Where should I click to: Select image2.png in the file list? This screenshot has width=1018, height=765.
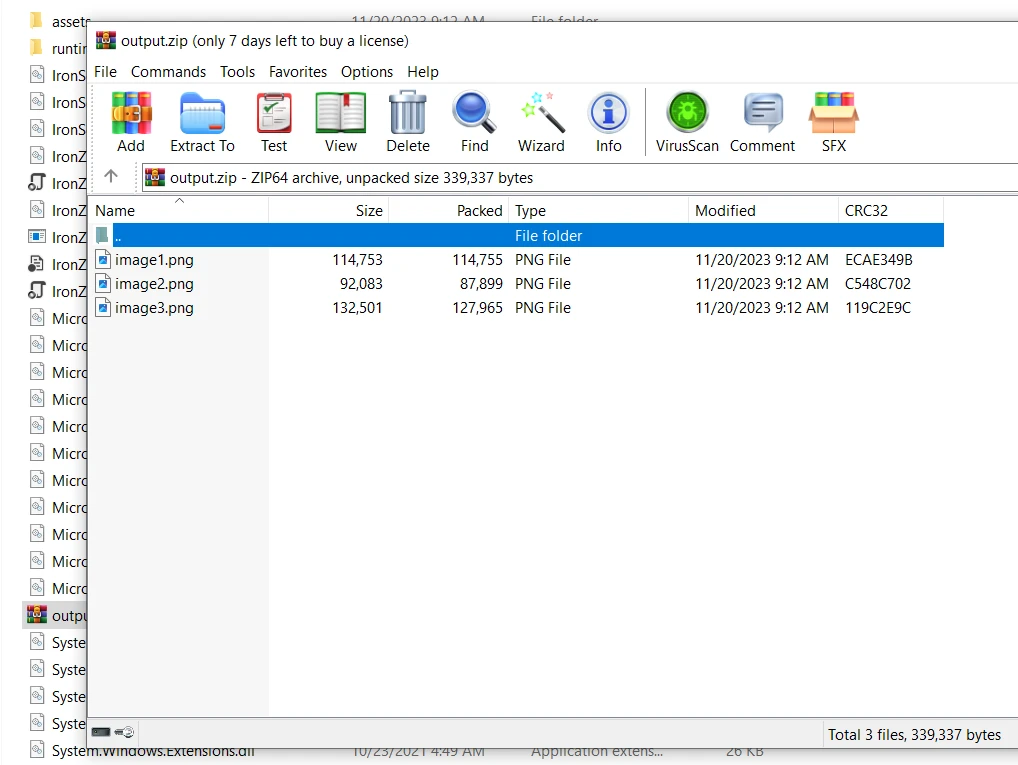(154, 284)
